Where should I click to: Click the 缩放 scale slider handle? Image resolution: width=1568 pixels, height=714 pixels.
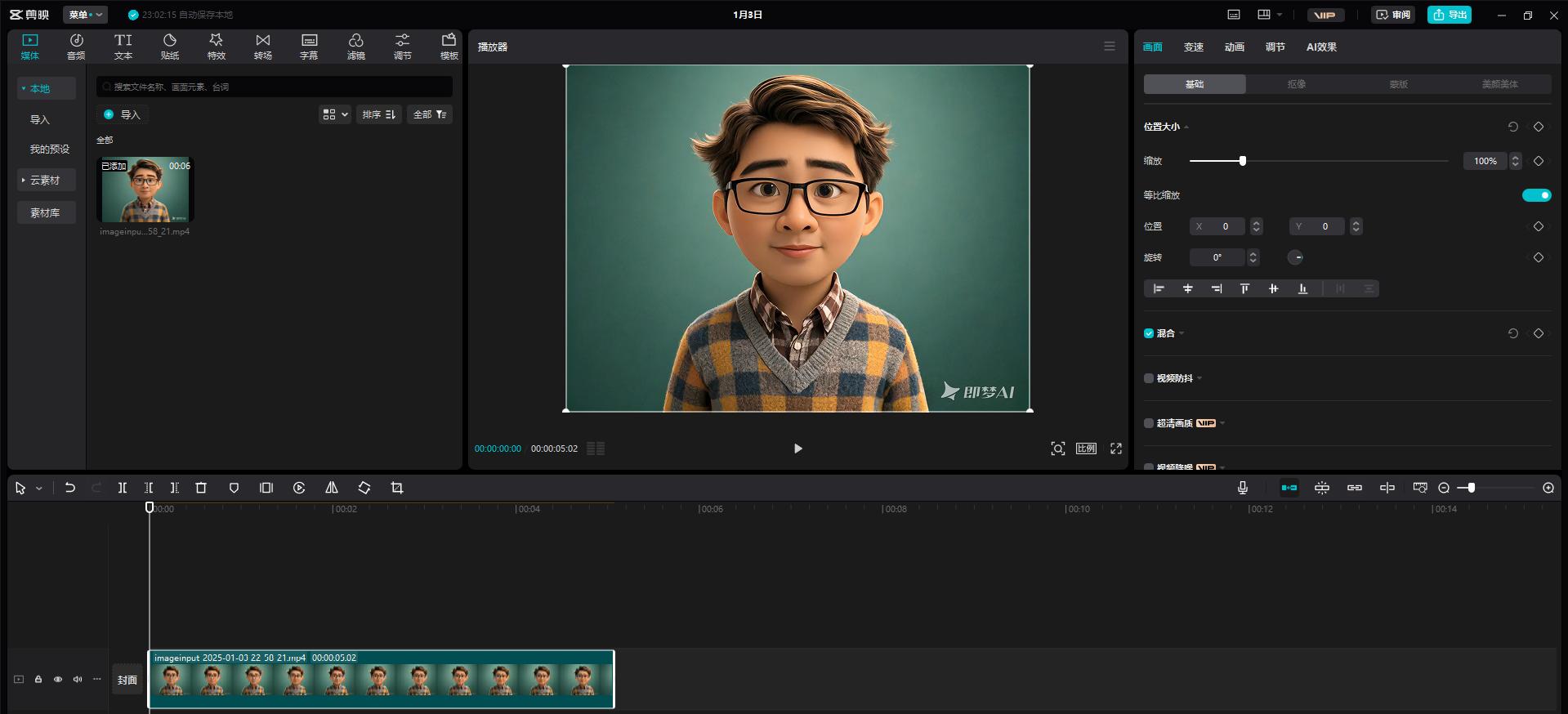[x=1242, y=161]
